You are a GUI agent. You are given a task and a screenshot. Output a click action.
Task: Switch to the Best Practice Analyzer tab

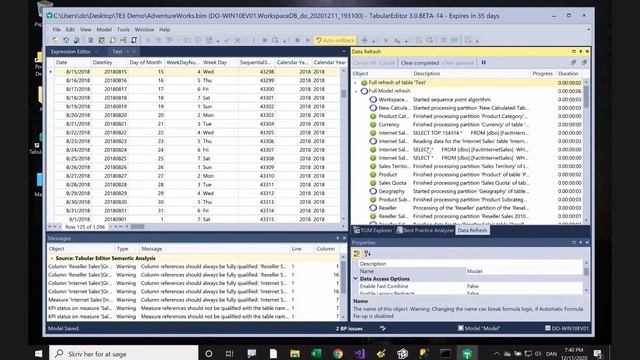424,230
